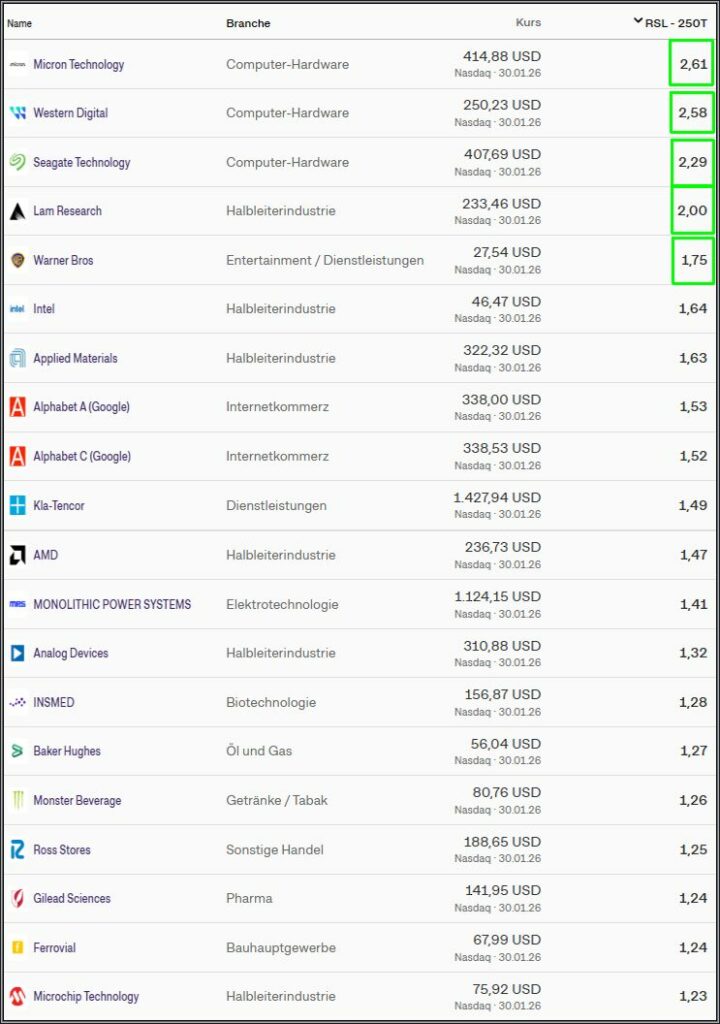Open the Gilead Sciences stock link
This screenshot has width=720, height=1024.
tap(72, 899)
